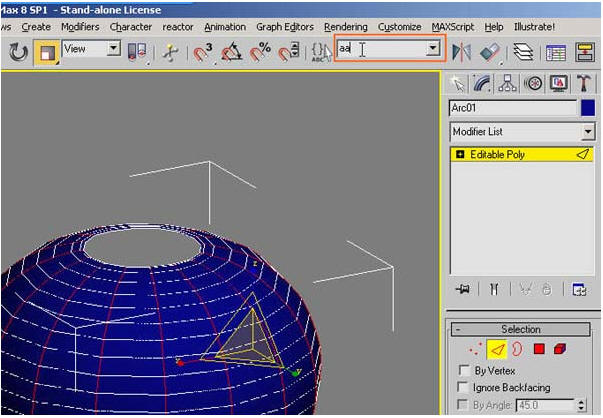Collapse the Selection rollout
The image size is (603, 418).
(x=520, y=330)
